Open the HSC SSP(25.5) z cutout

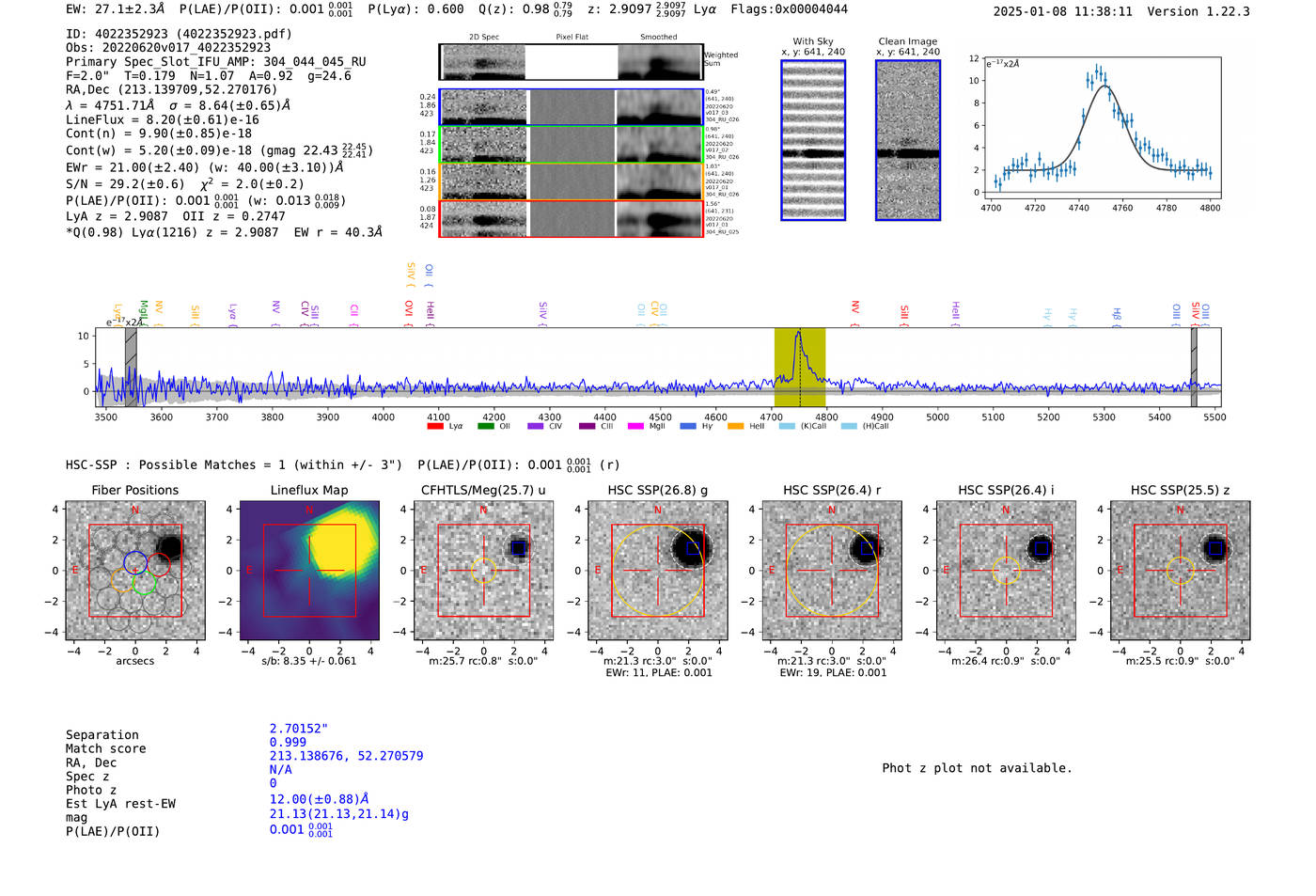(1181, 571)
